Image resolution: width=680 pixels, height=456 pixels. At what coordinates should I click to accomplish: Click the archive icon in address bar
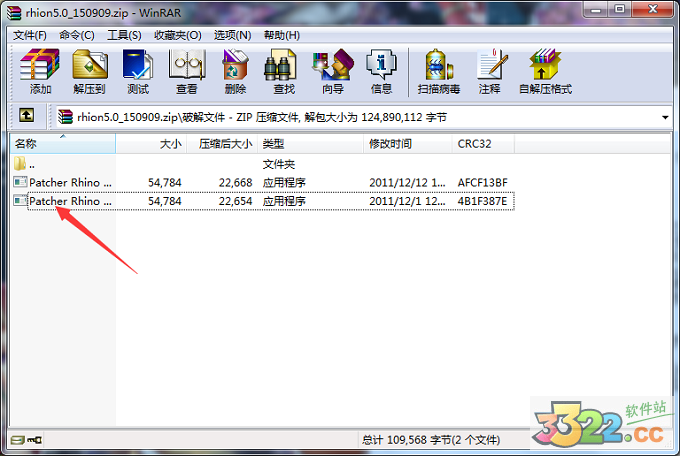click(65, 117)
